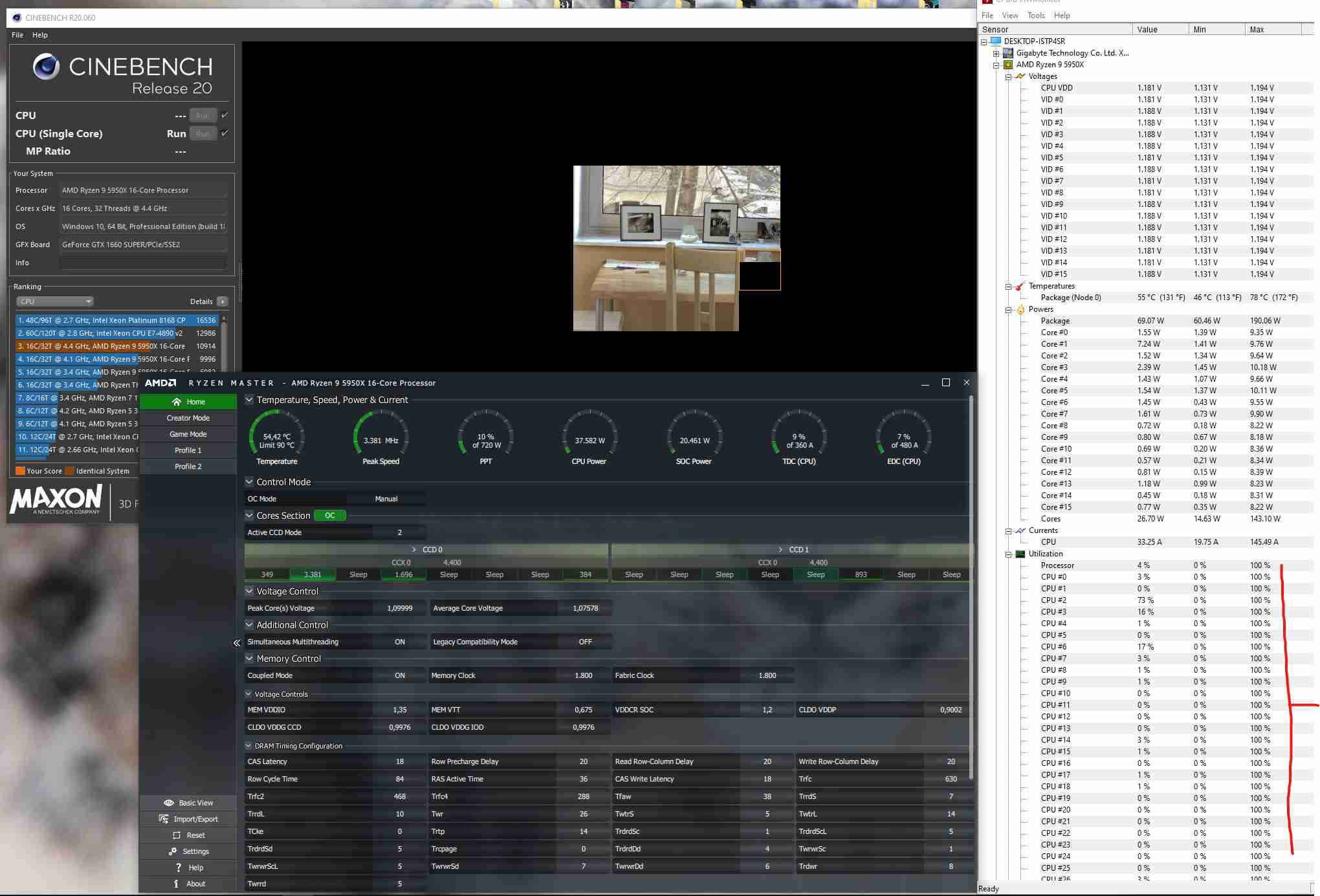This screenshot has width=1320, height=896.
Task: Open Cinebench File menu
Action: (17, 35)
